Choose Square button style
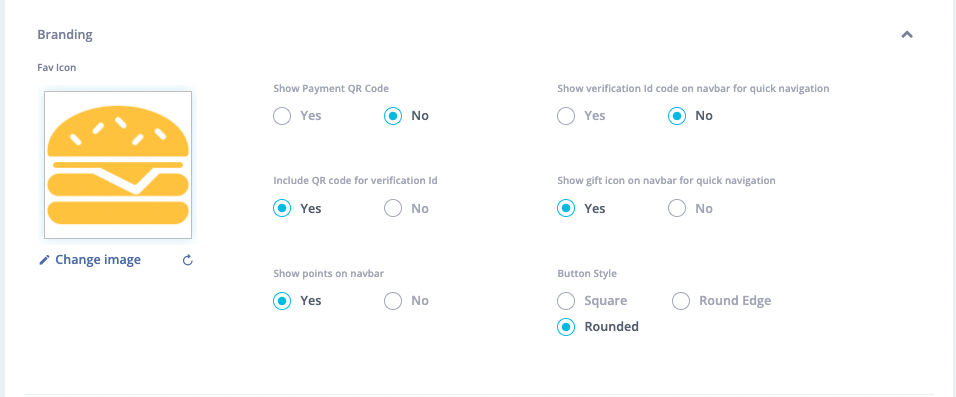The width and height of the screenshot is (956, 397). [x=566, y=301]
